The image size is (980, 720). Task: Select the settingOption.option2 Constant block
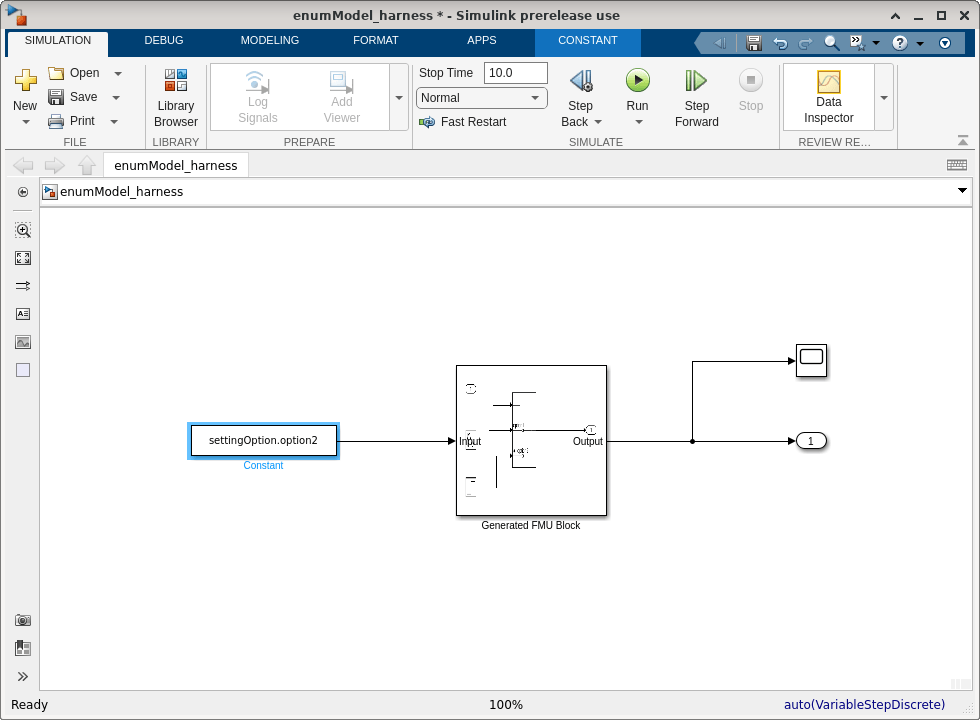263,441
